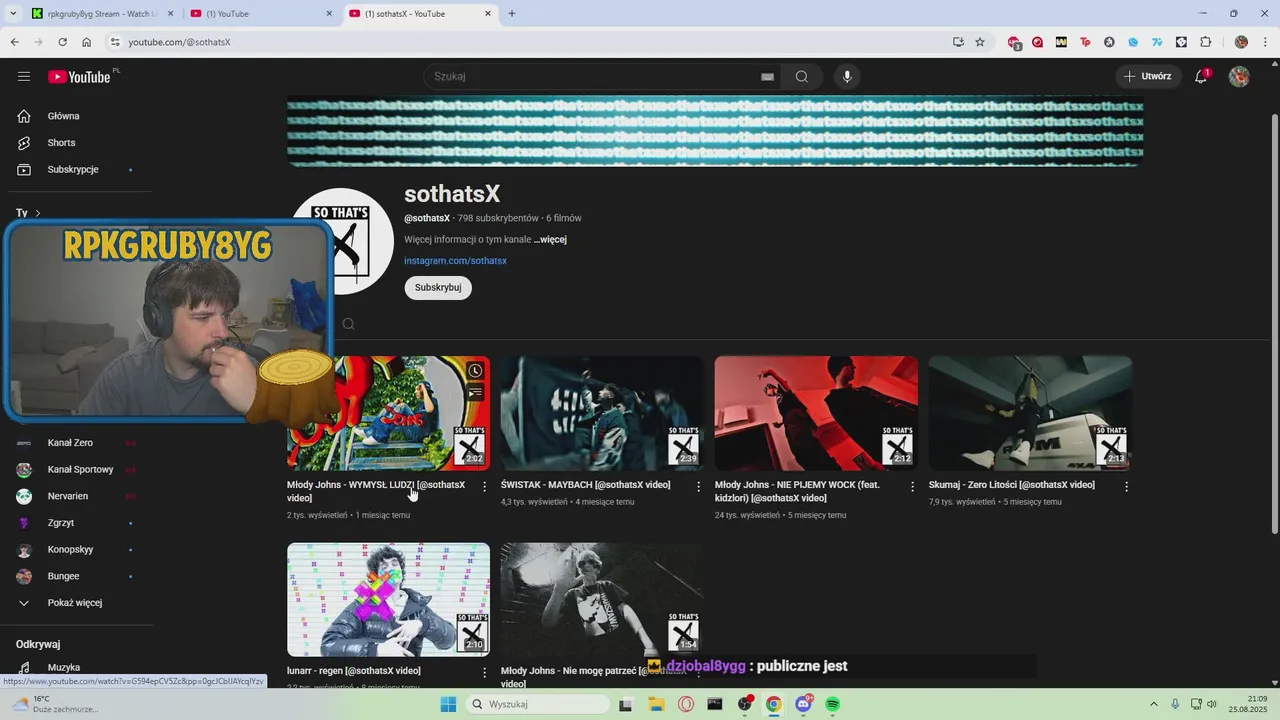This screenshot has width=1280, height=720.
Task: Reload the page
Action: [x=62, y=42]
